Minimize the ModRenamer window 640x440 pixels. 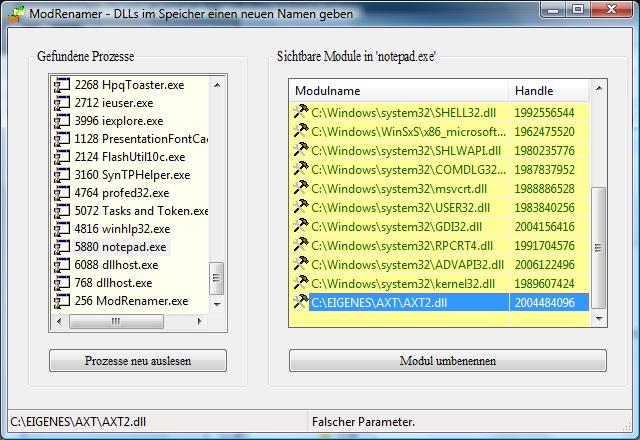pyautogui.click(x=553, y=9)
